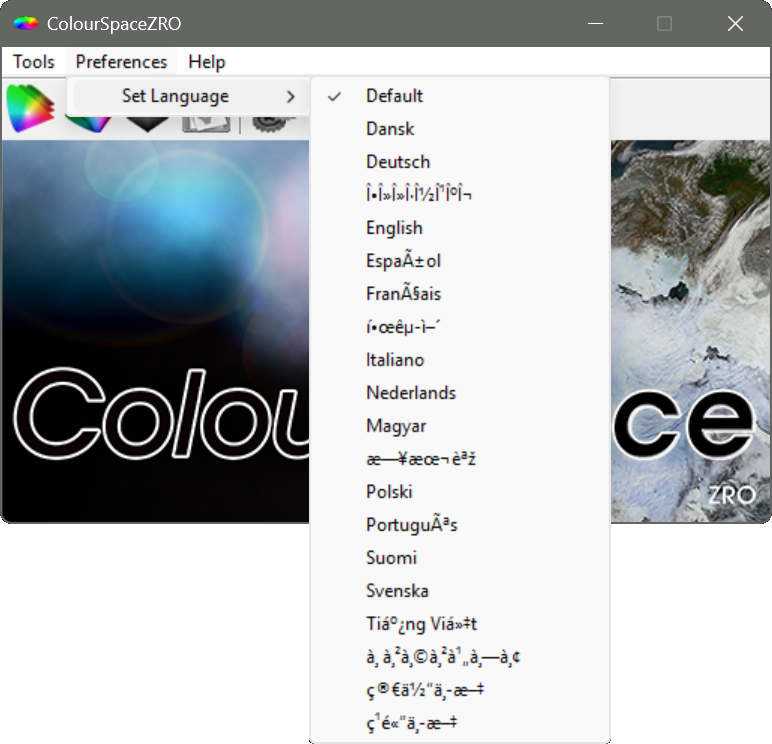The width and height of the screenshot is (772, 744).
Task: Open the Tools menu
Action: (x=33, y=62)
